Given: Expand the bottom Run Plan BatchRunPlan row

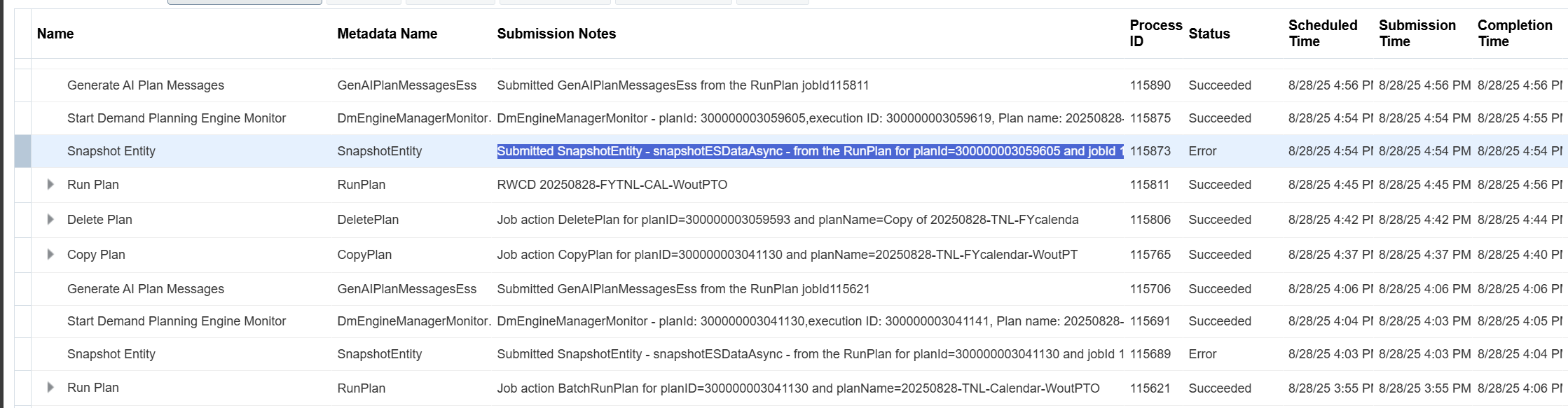Looking at the screenshot, I should click(x=50, y=388).
